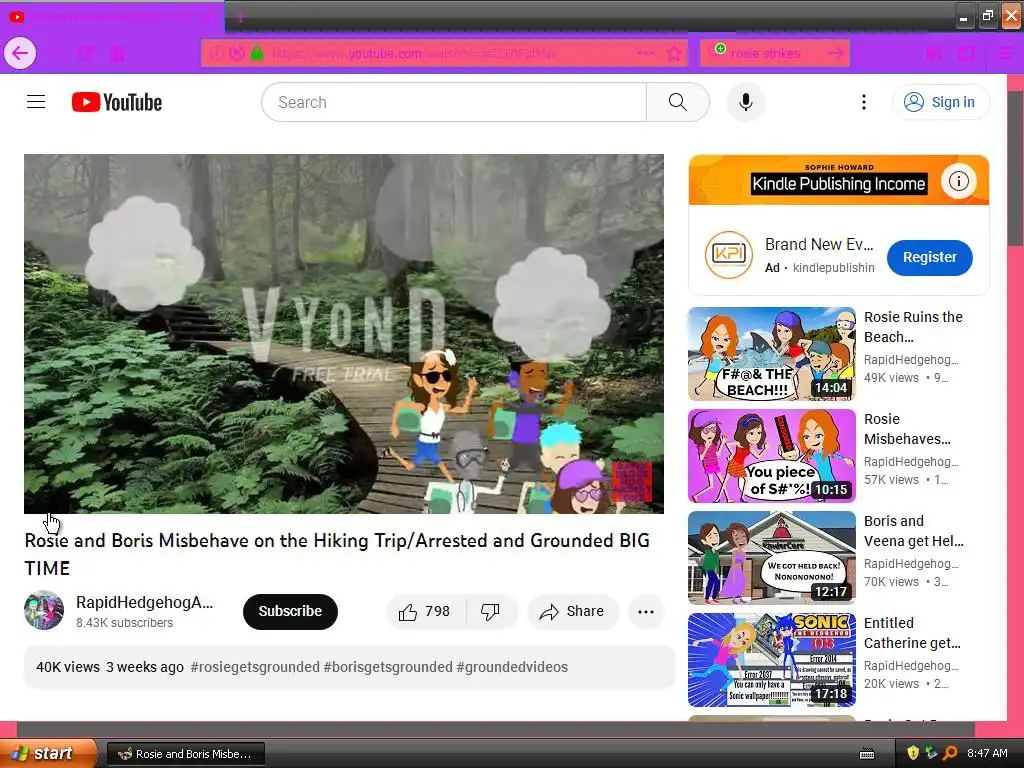Click the yellow security shield tray icon
The image size is (1024, 768).
[912, 753]
